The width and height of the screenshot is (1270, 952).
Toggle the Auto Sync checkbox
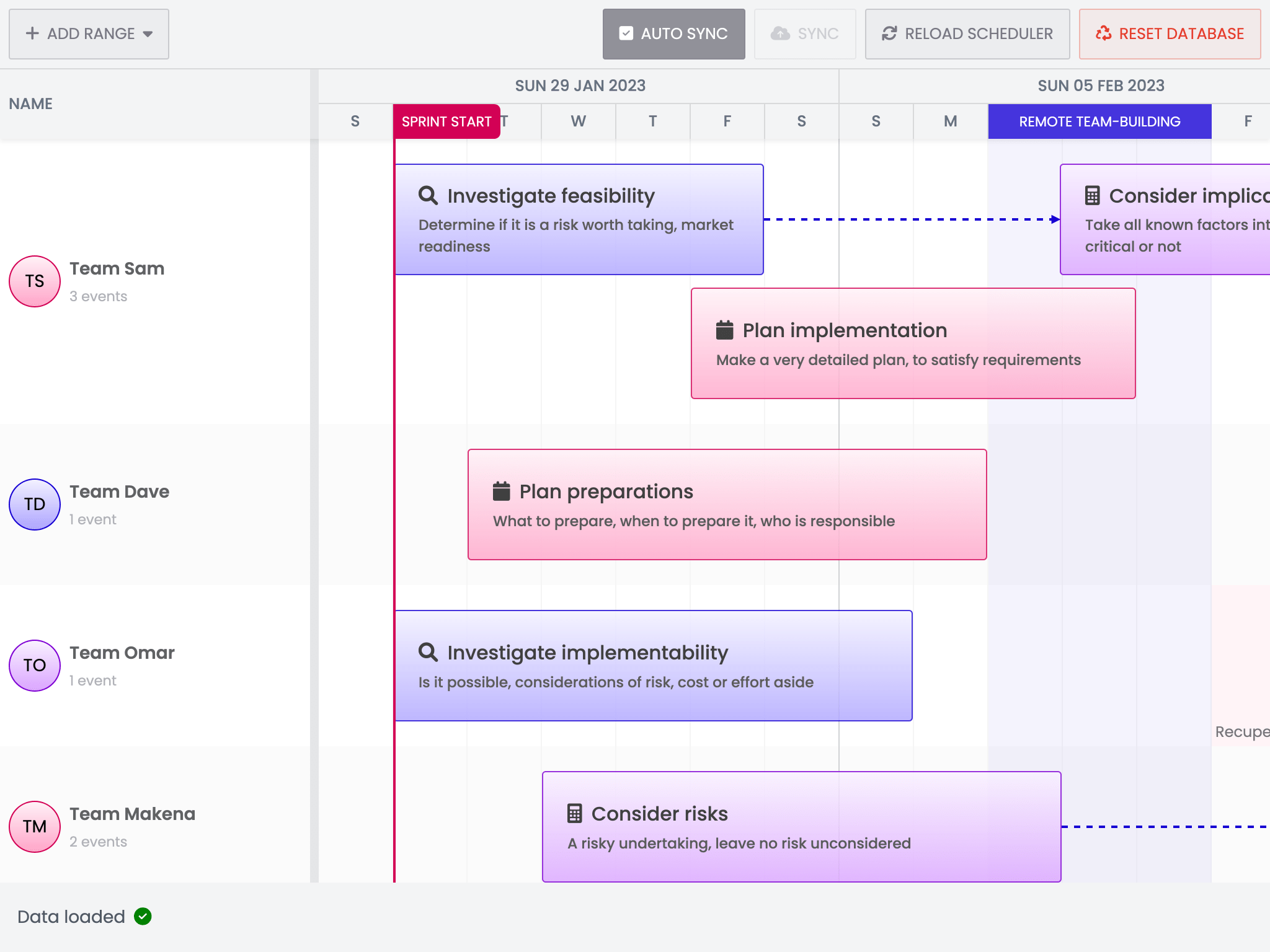pyautogui.click(x=626, y=33)
